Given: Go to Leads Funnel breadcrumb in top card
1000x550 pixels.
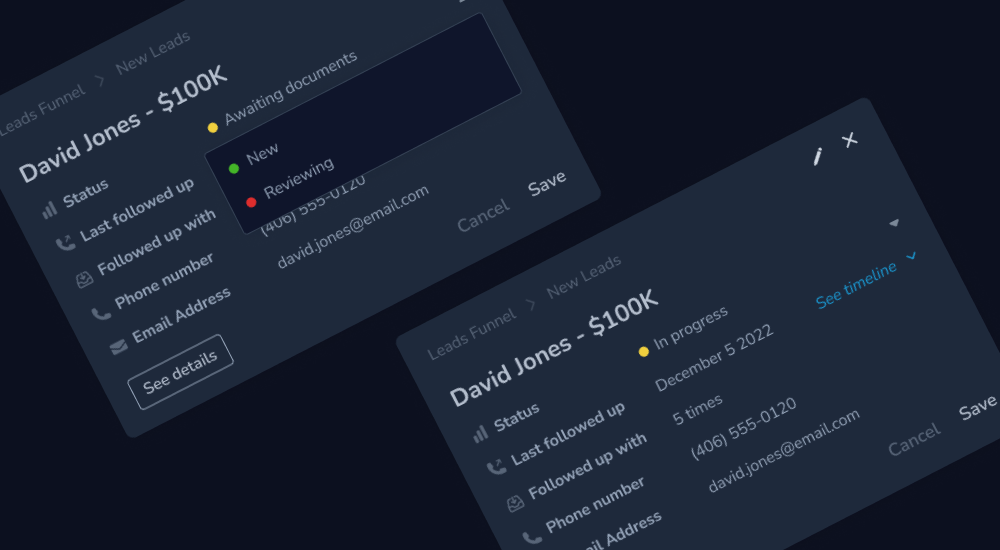Looking at the screenshot, I should tap(42, 110).
